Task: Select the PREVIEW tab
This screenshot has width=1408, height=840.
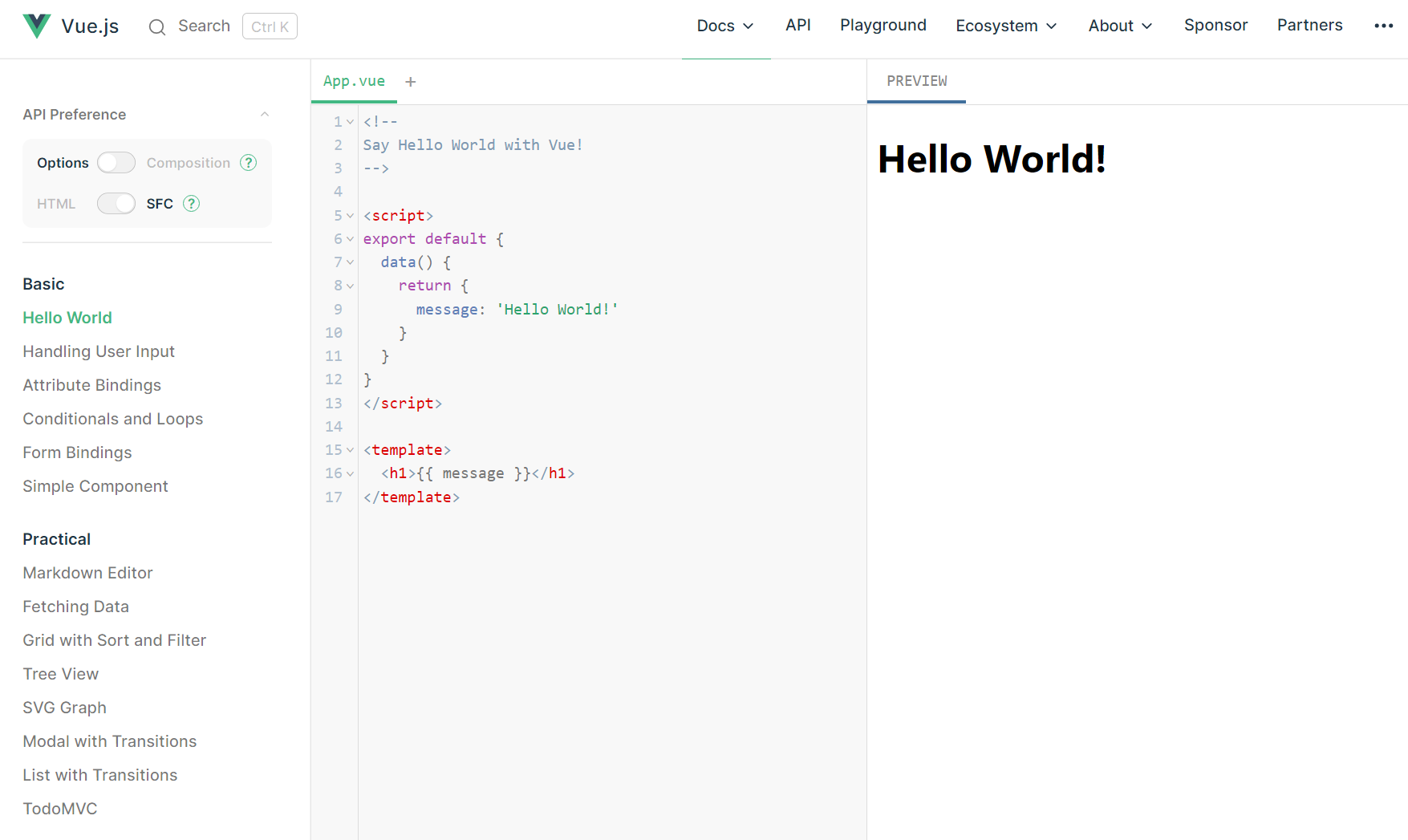Action: pos(916,81)
